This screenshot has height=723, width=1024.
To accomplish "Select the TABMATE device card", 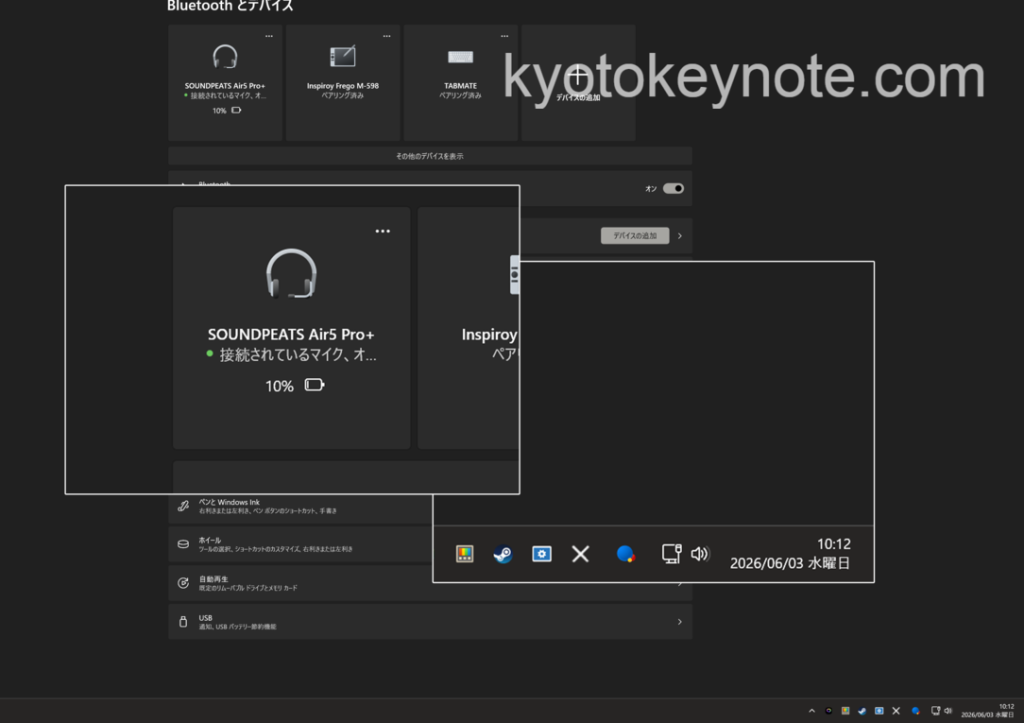I will [x=460, y=82].
